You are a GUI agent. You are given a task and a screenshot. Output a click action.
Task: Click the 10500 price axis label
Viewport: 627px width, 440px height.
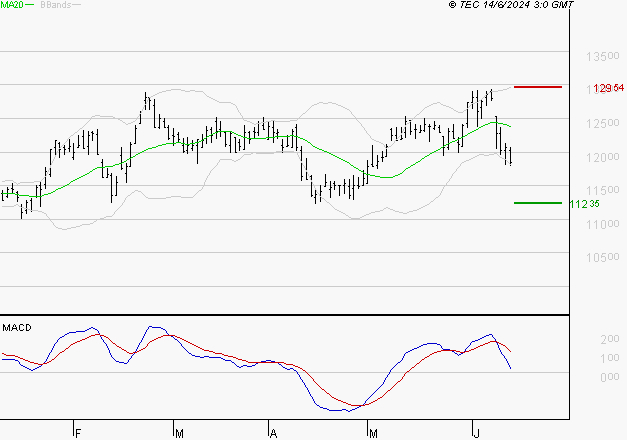pos(603,258)
